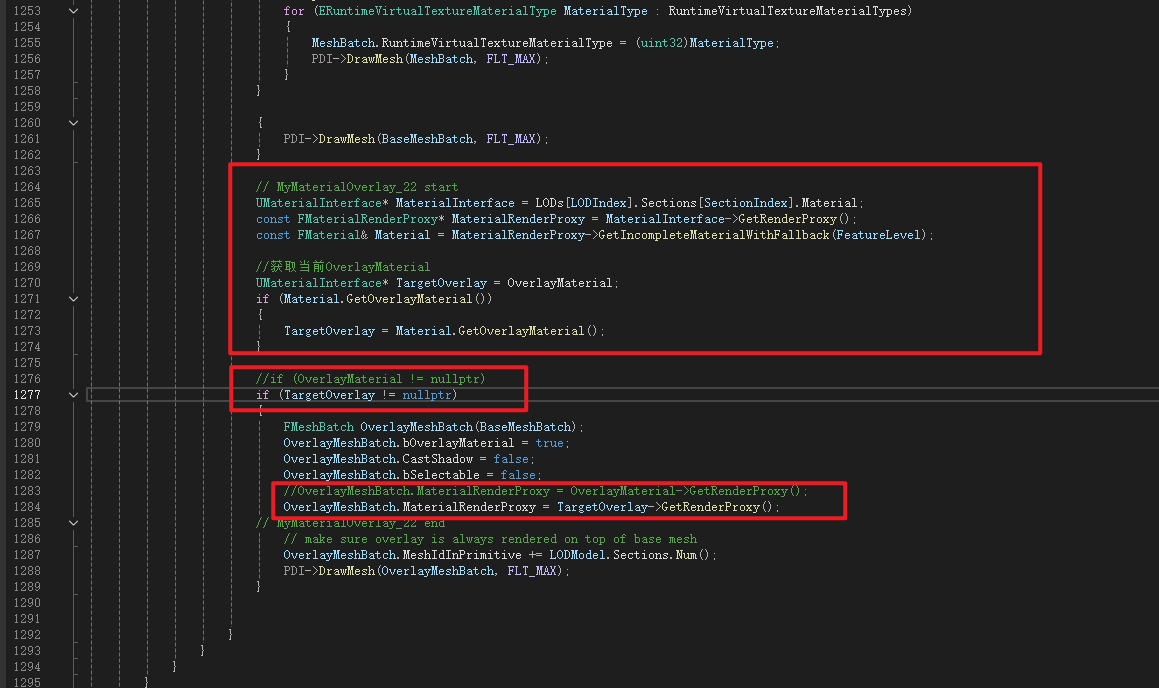
Task: Click the fold chevron at line 1285
Action: pos(73,523)
